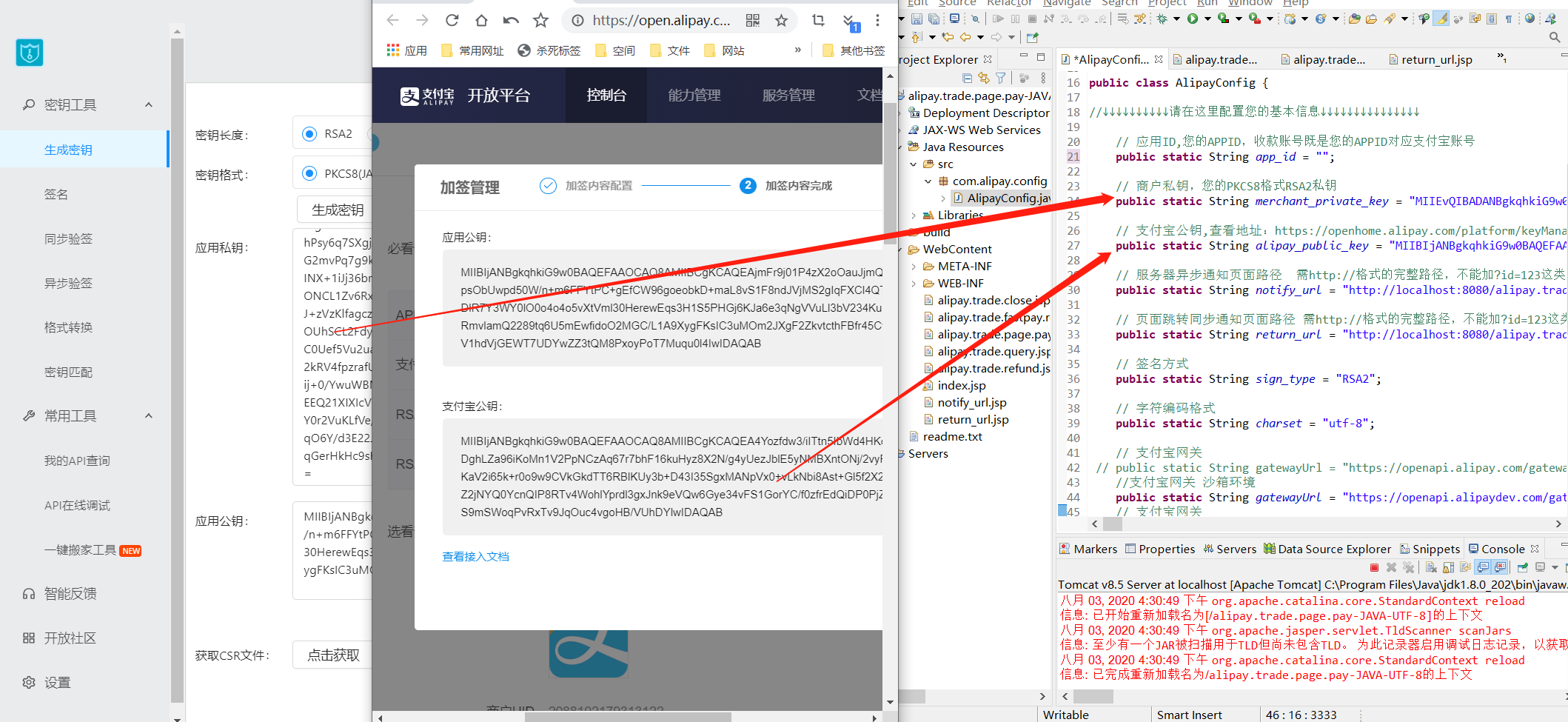Click Remove Launch X icon in Console
Viewport: 1568px width, 722px height.
tap(1391, 567)
